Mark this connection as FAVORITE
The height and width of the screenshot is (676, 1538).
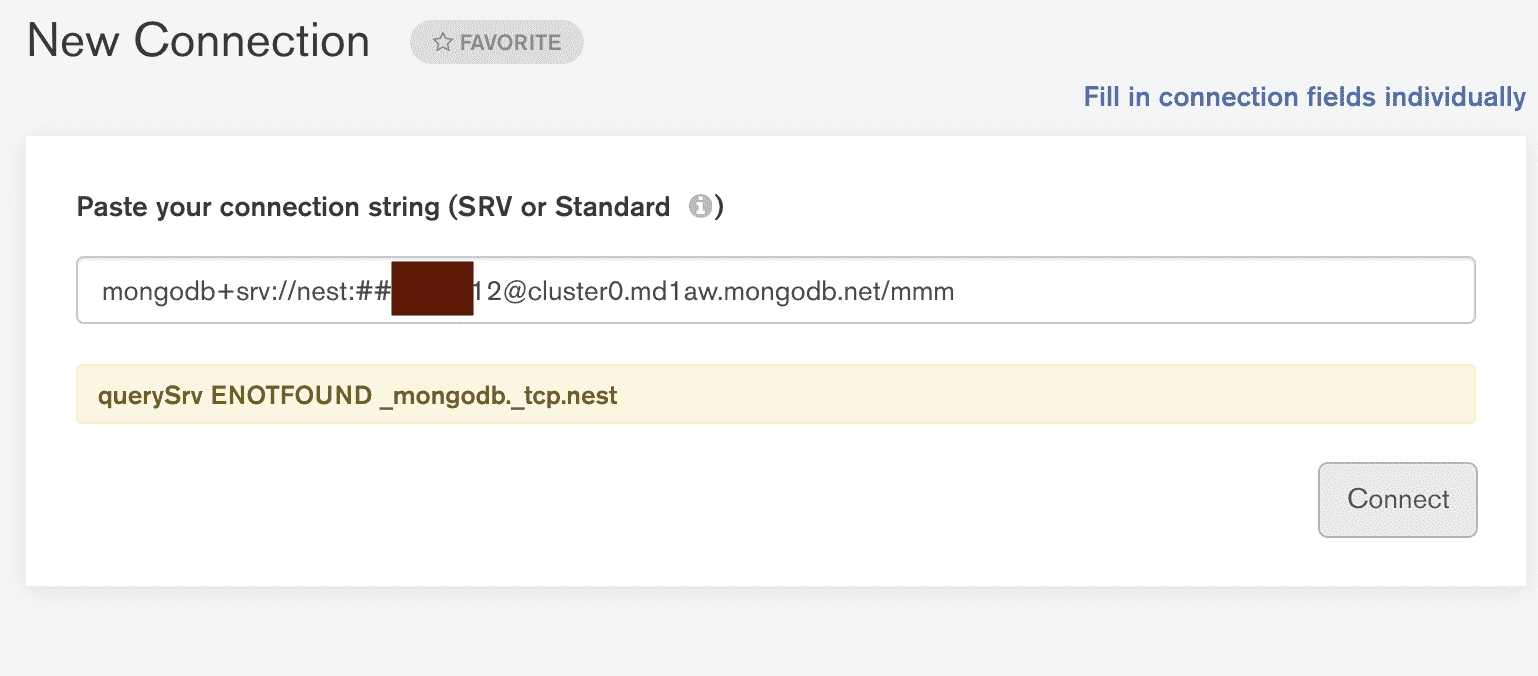click(x=497, y=43)
